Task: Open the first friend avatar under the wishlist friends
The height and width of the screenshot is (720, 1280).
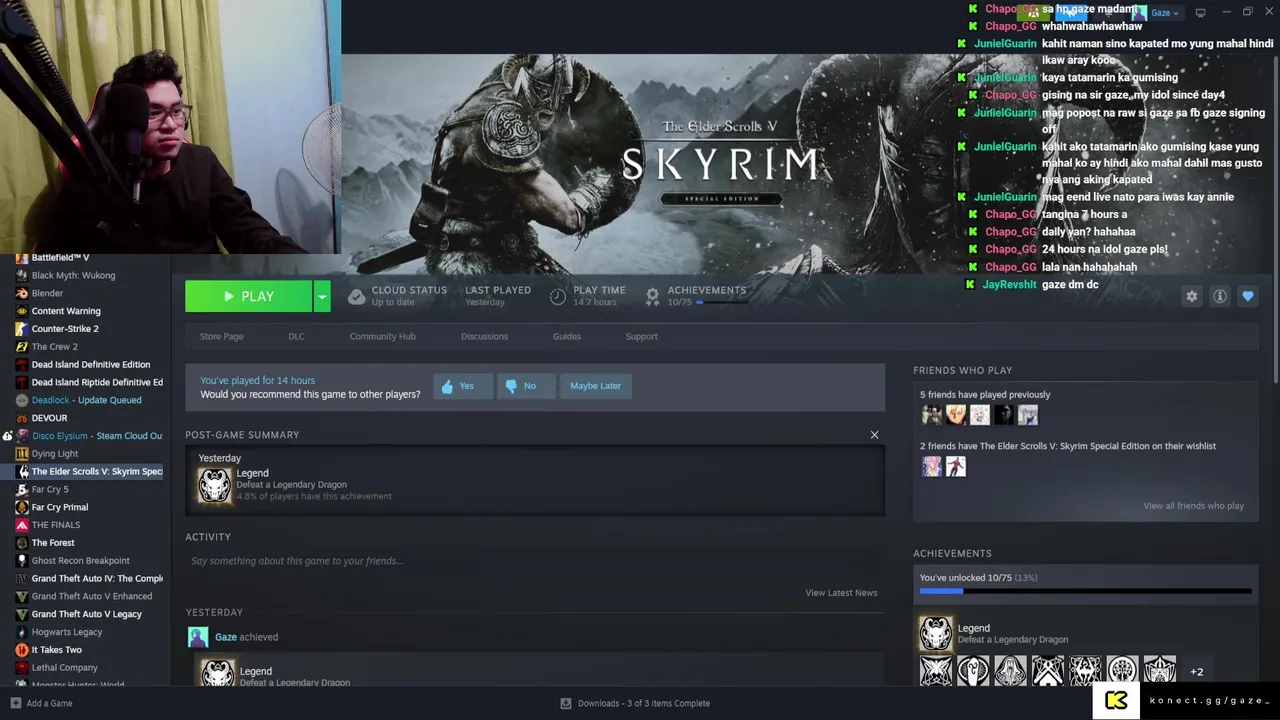Action: (x=931, y=466)
